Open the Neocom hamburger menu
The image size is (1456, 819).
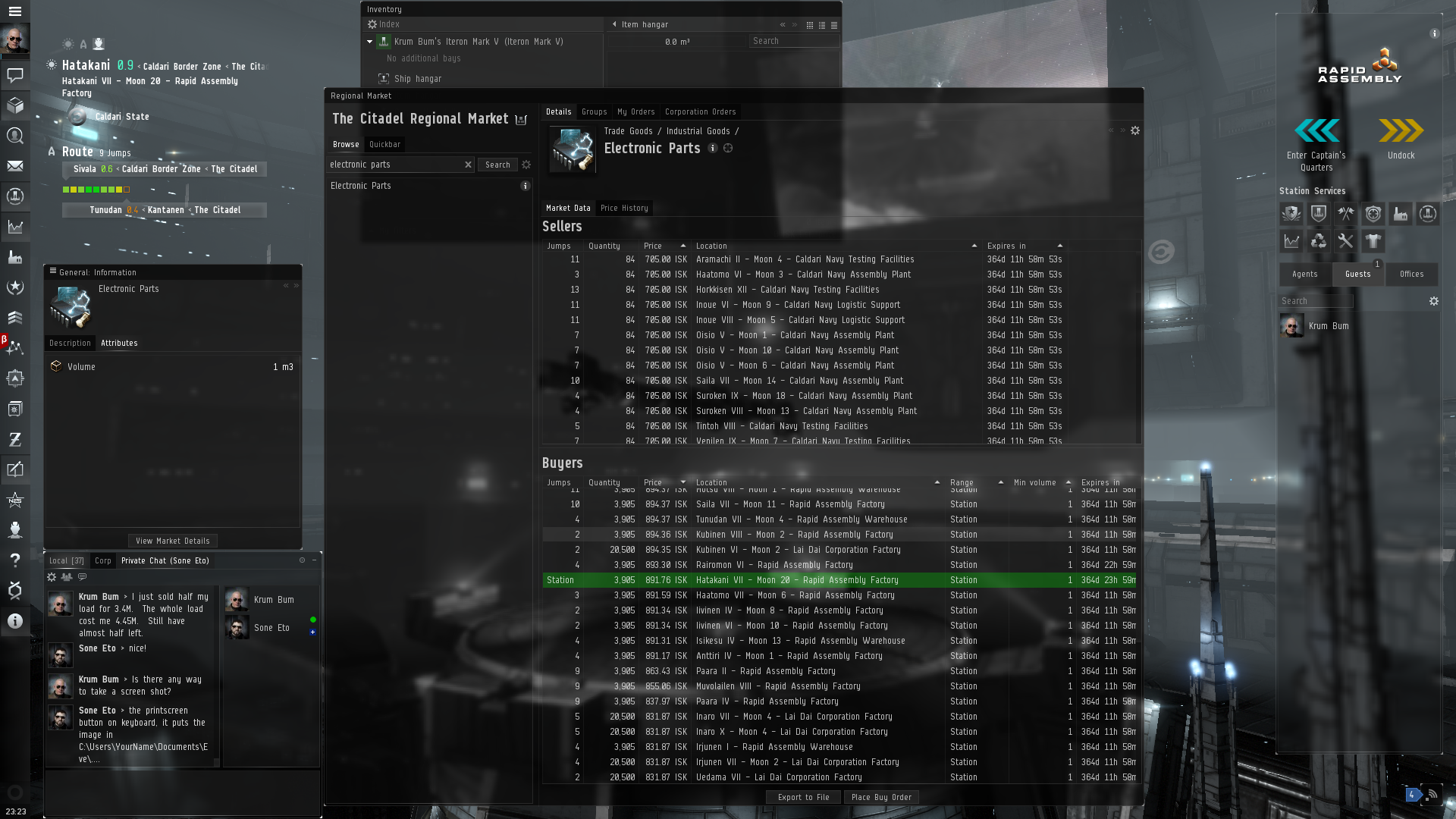tap(14, 11)
